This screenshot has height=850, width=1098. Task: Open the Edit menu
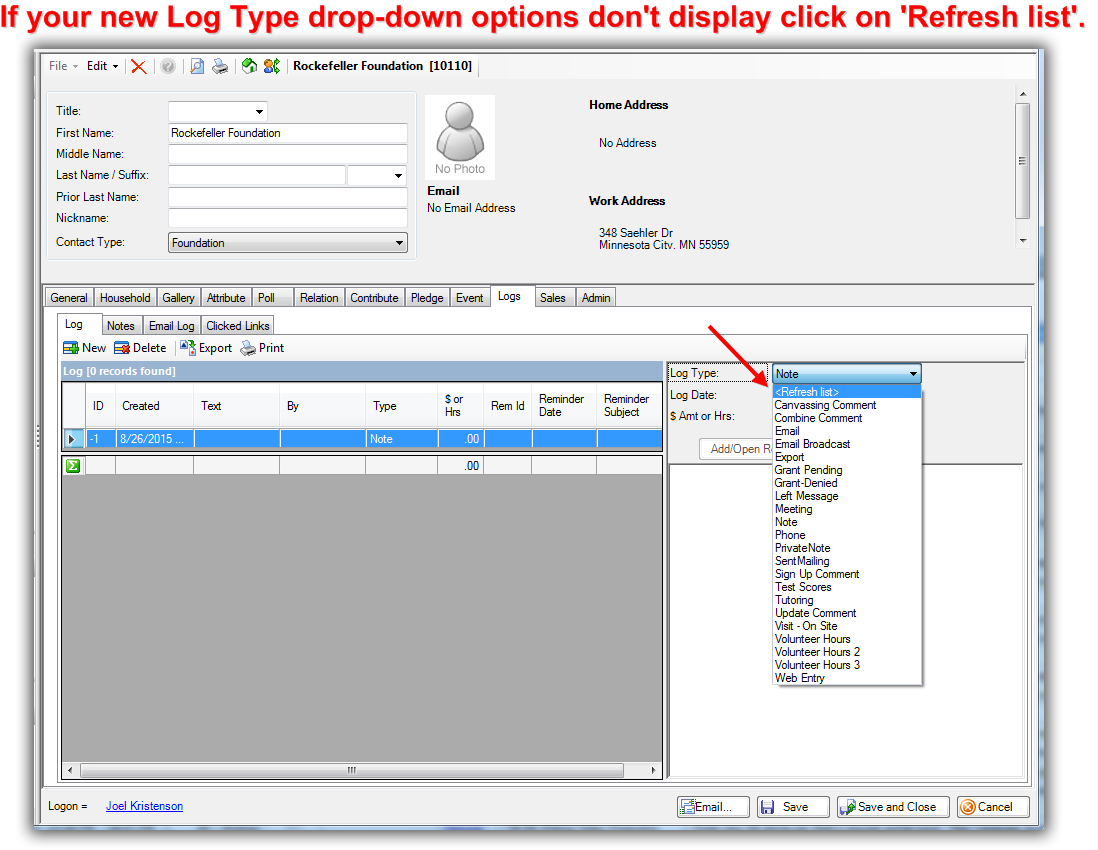point(101,66)
